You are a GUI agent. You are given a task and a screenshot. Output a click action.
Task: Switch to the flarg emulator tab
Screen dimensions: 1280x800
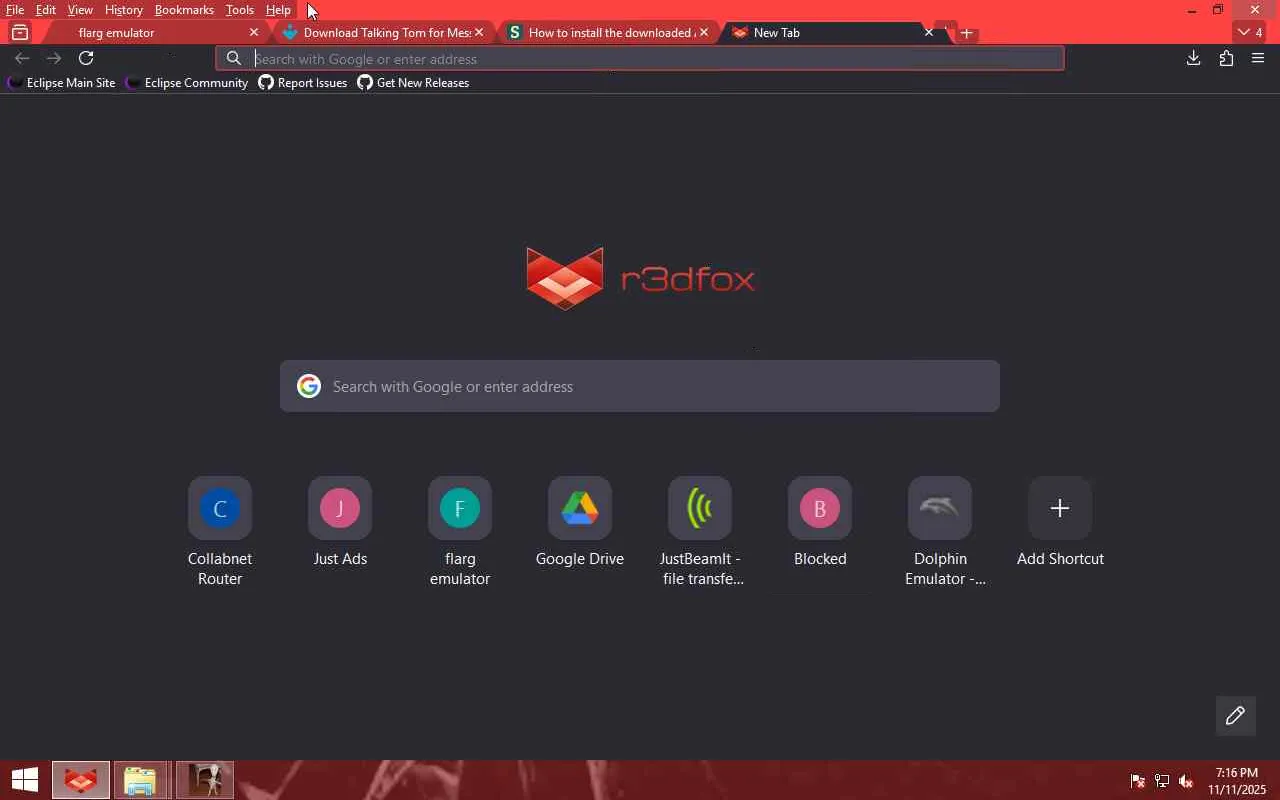(150, 33)
